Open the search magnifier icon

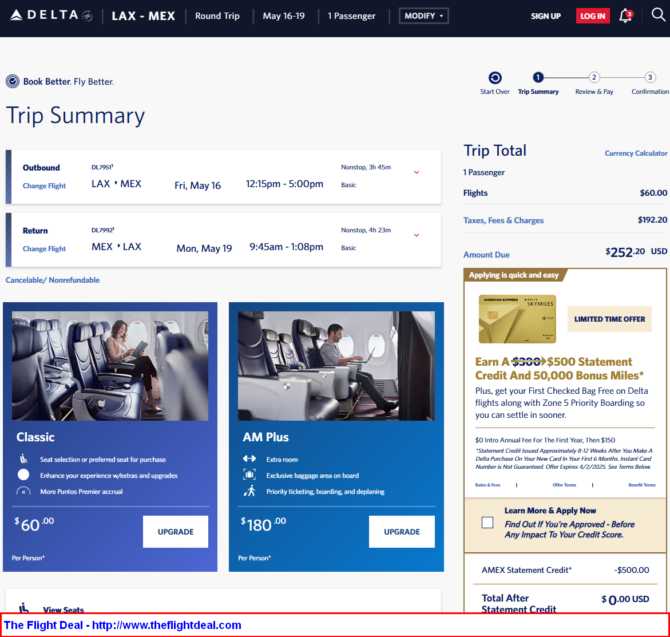658,15
